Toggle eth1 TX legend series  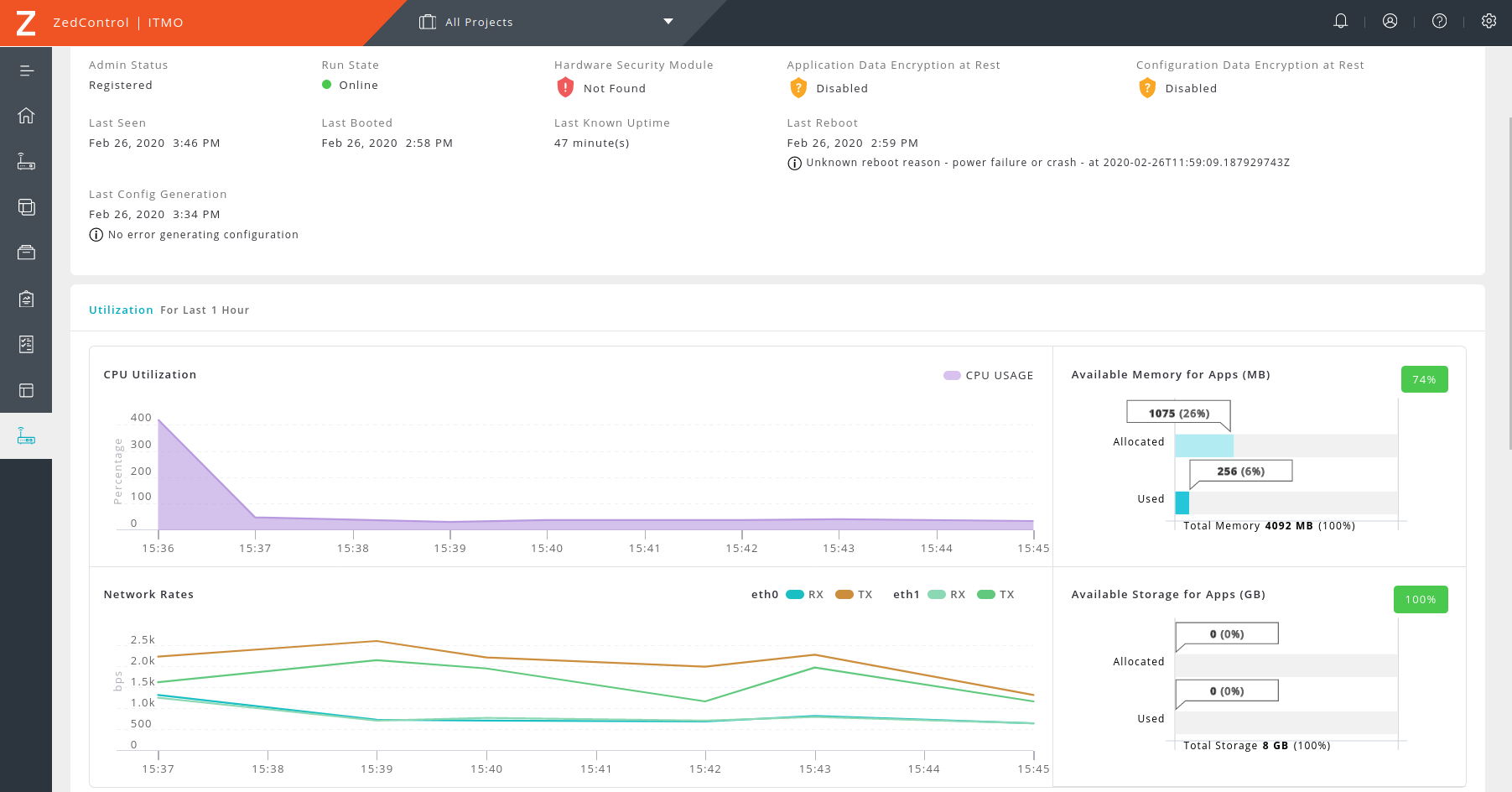pos(996,595)
